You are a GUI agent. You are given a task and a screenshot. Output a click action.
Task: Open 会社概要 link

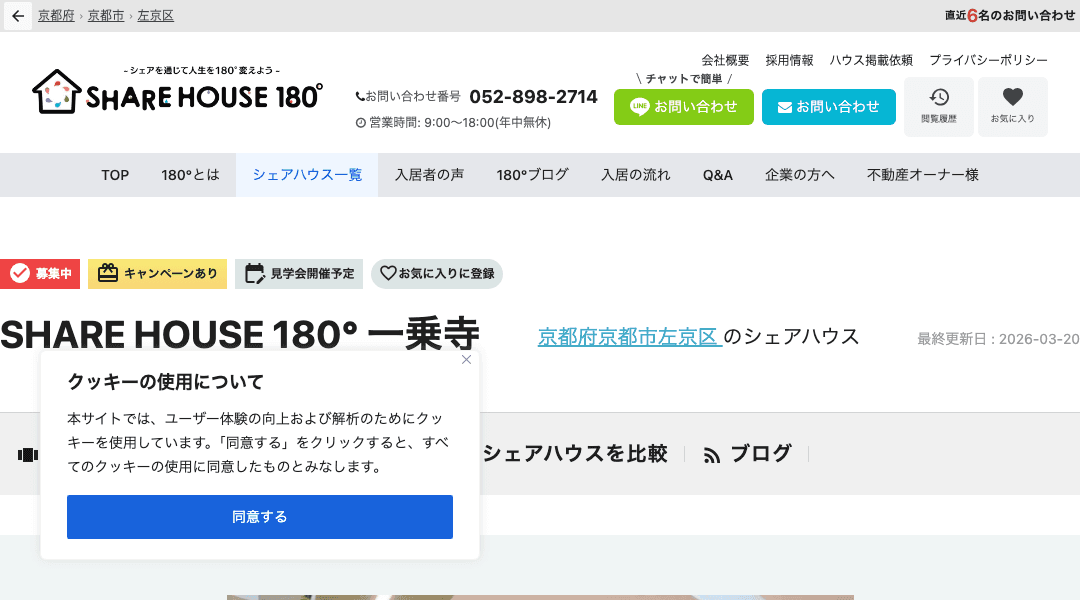[x=725, y=61]
